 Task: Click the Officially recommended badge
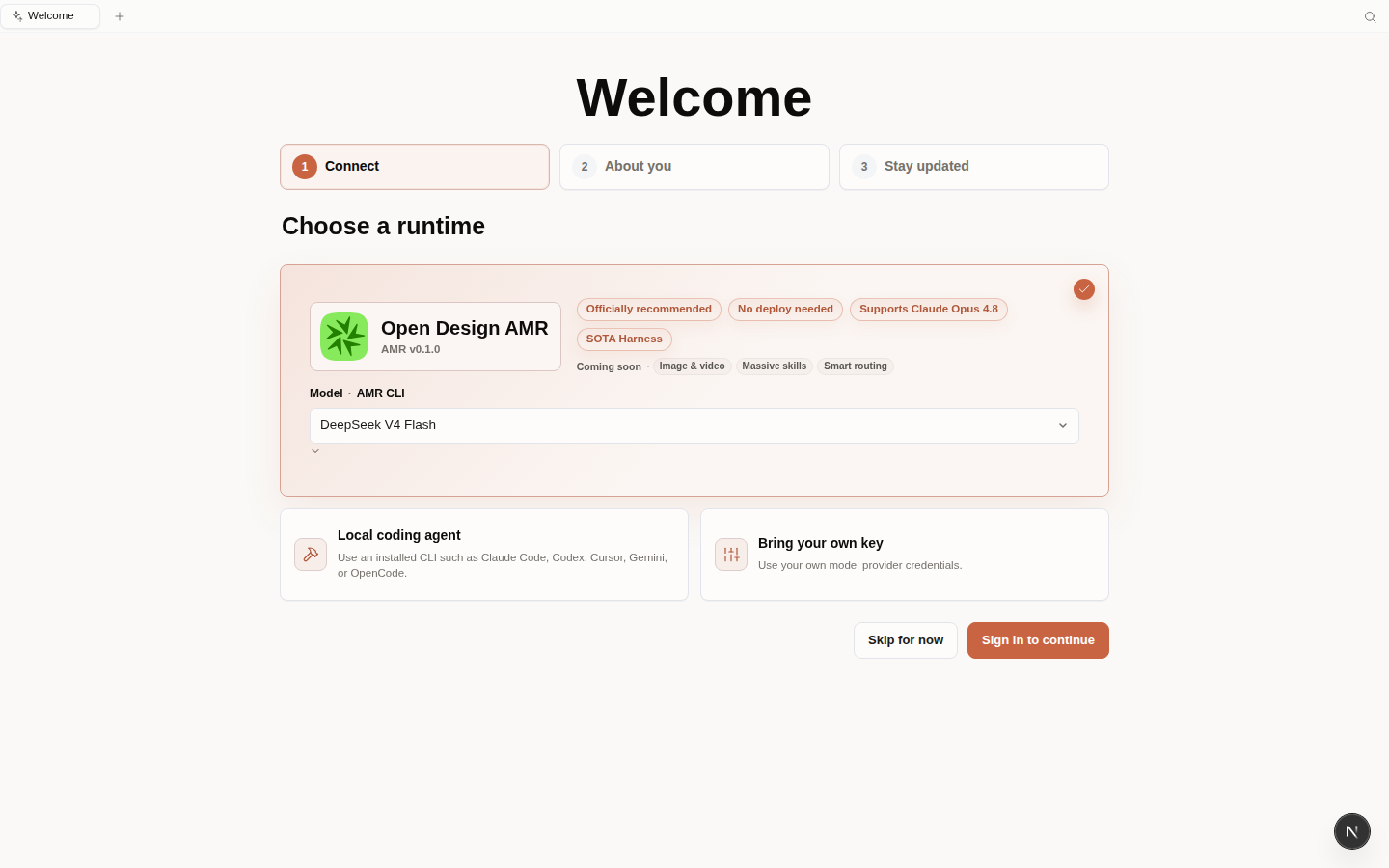[x=649, y=310]
